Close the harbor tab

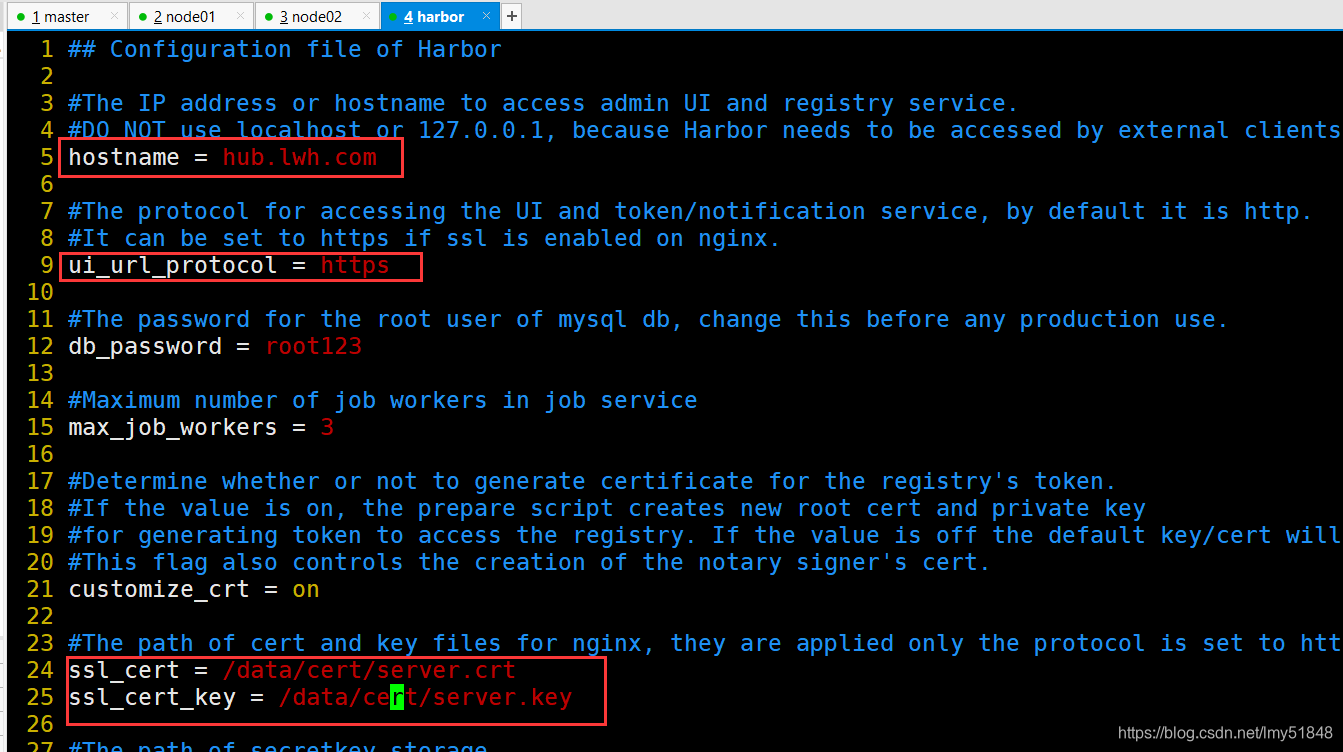pos(486,16)
